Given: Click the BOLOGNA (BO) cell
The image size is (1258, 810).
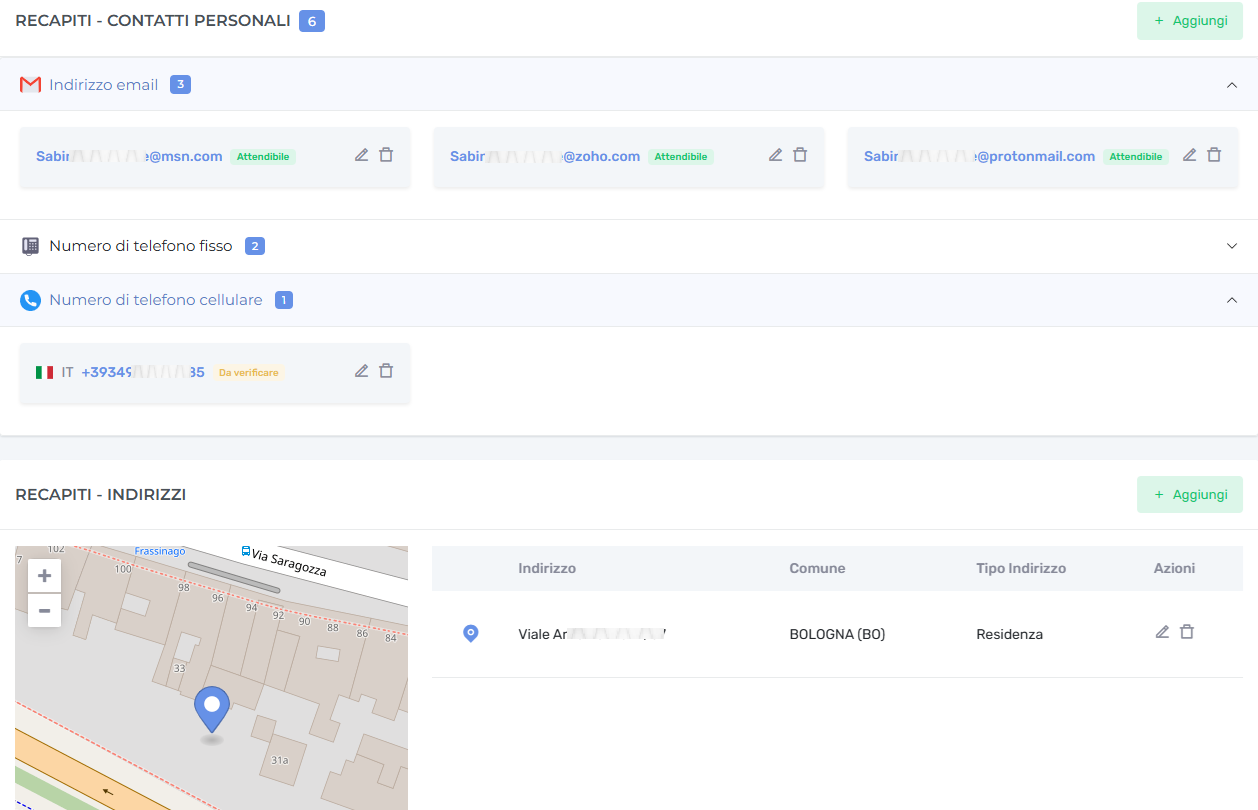Looking at the screenshot, I should click(837, 634).
